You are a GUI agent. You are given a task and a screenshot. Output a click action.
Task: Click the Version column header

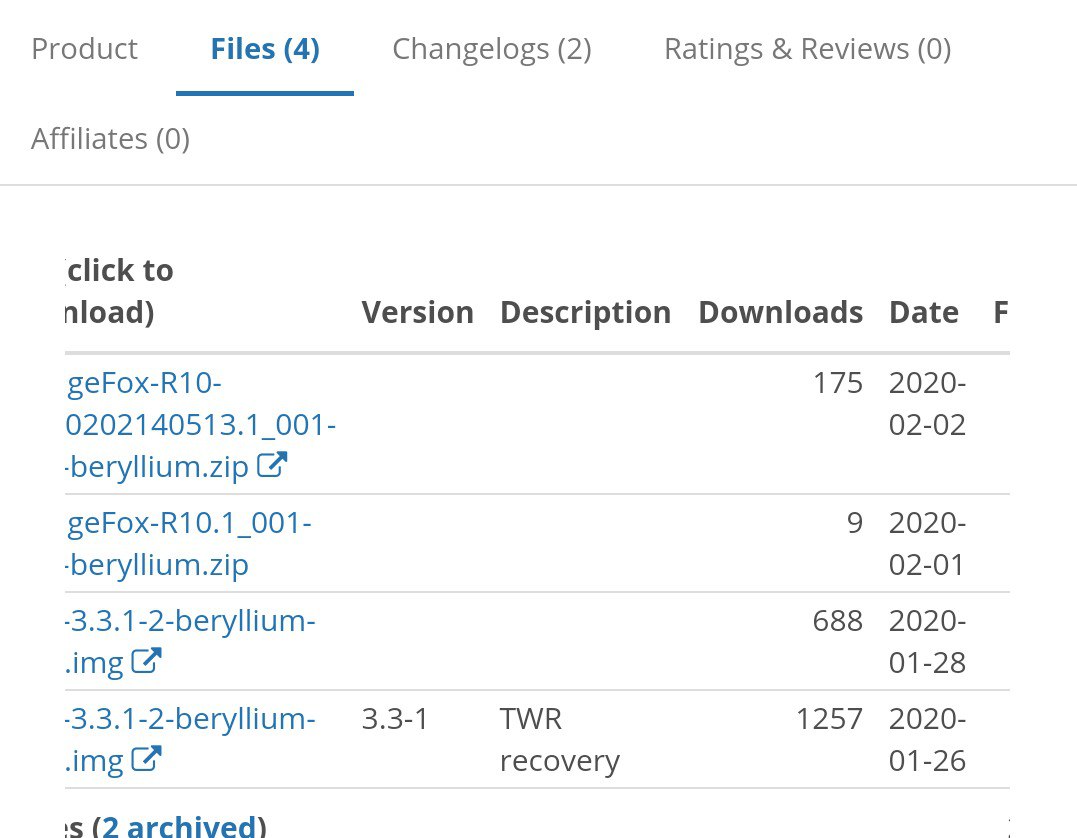pyautogui.click(x=418, y=312)
